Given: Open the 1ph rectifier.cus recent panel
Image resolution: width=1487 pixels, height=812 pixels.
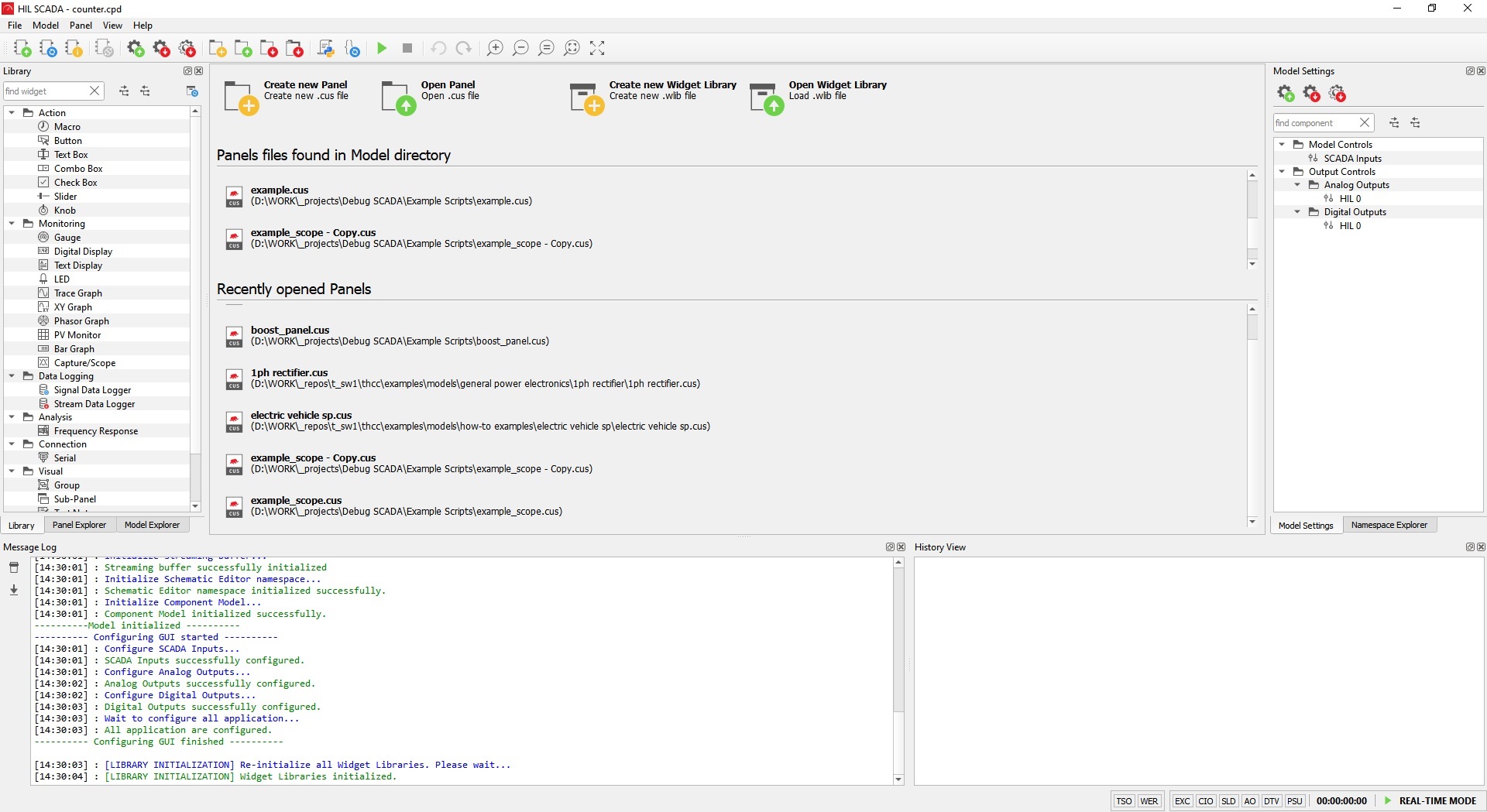Looking at the screenshot, I should pos(289,373).
